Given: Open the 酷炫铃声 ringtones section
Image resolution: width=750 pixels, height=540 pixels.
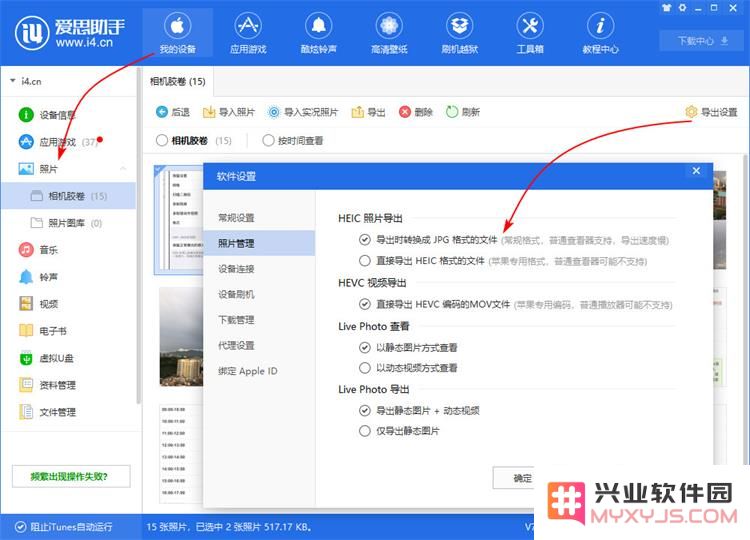Looking at the screenshot, I should [x=319, y=33].
